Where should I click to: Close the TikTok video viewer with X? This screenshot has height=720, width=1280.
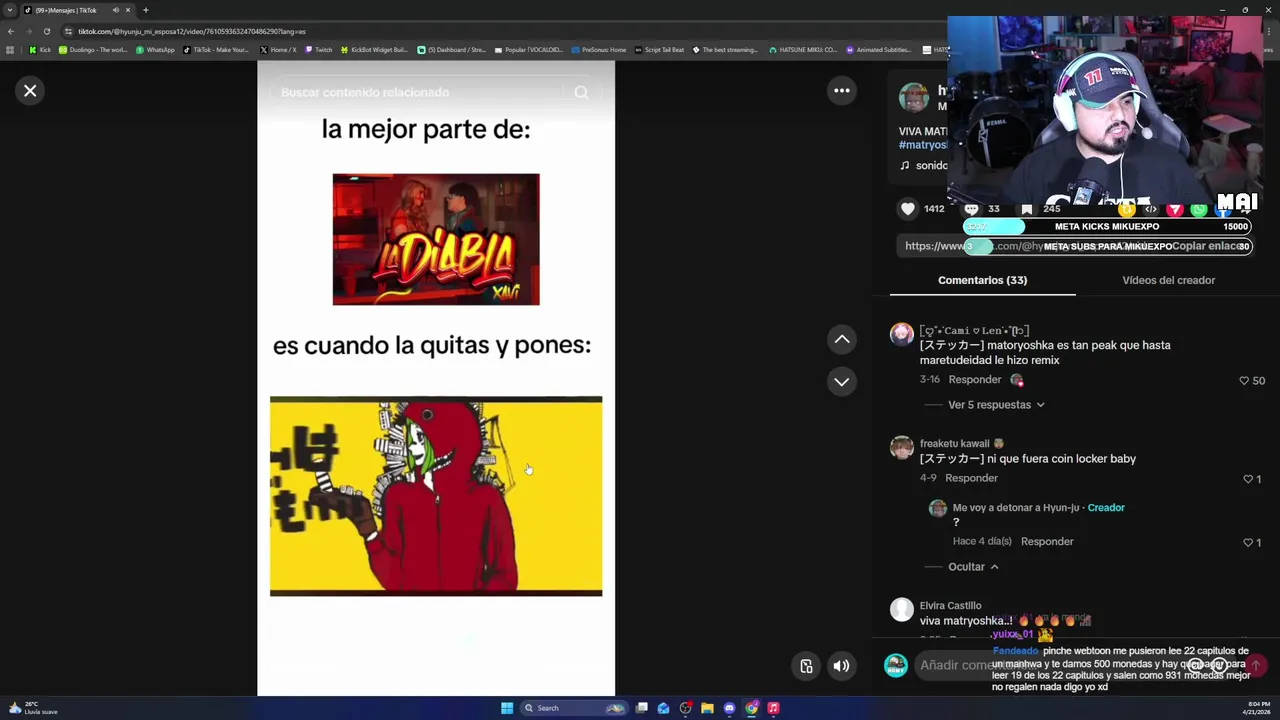30,91
